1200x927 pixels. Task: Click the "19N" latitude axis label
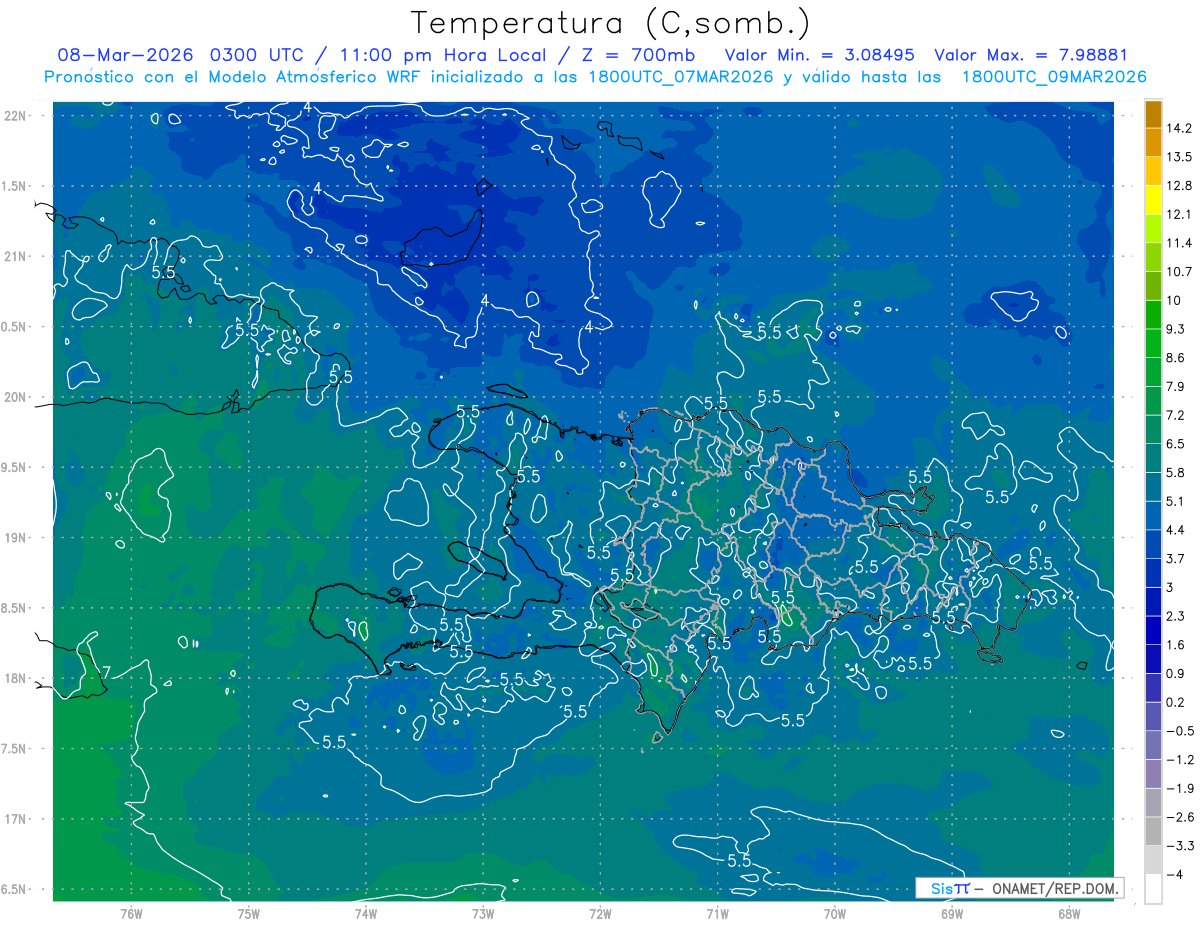click(x=16, y=538)
